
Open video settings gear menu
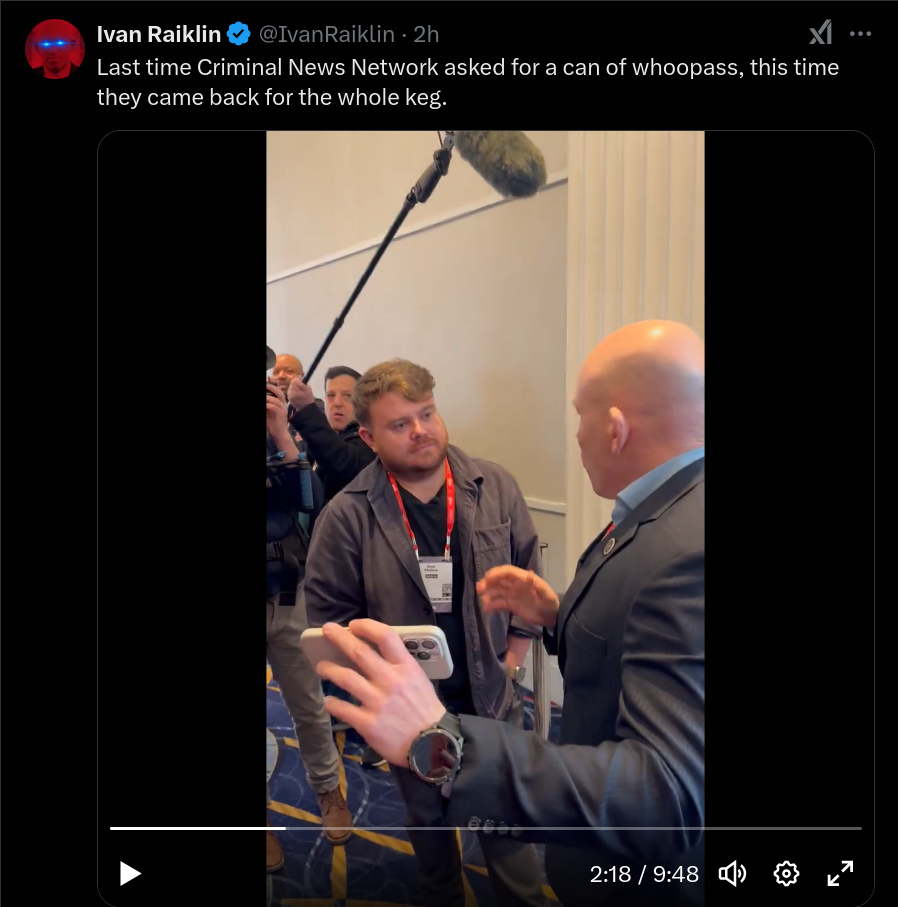786,873
